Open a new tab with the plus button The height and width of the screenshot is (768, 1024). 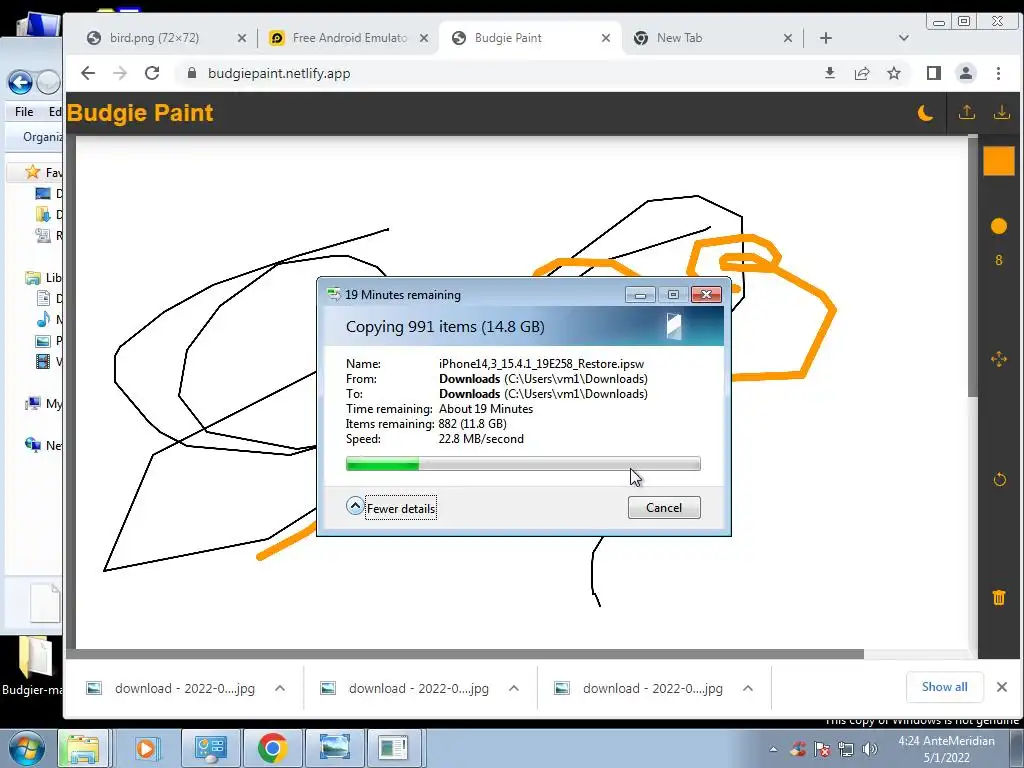click(x=825, y=38)
